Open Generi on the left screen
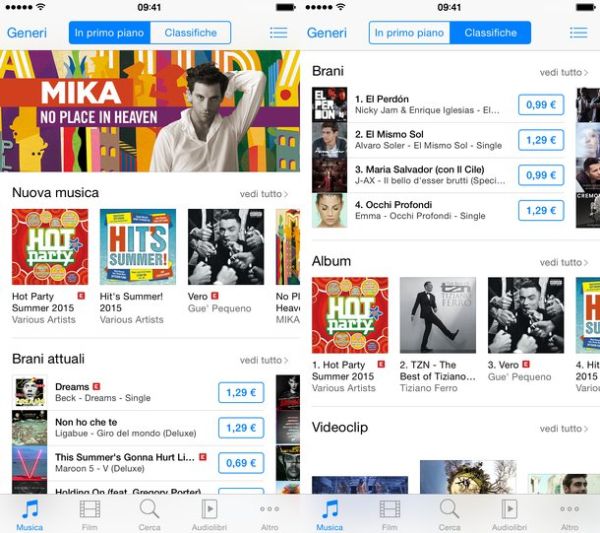This screenshot has height=533, width=600. (27, 33)
